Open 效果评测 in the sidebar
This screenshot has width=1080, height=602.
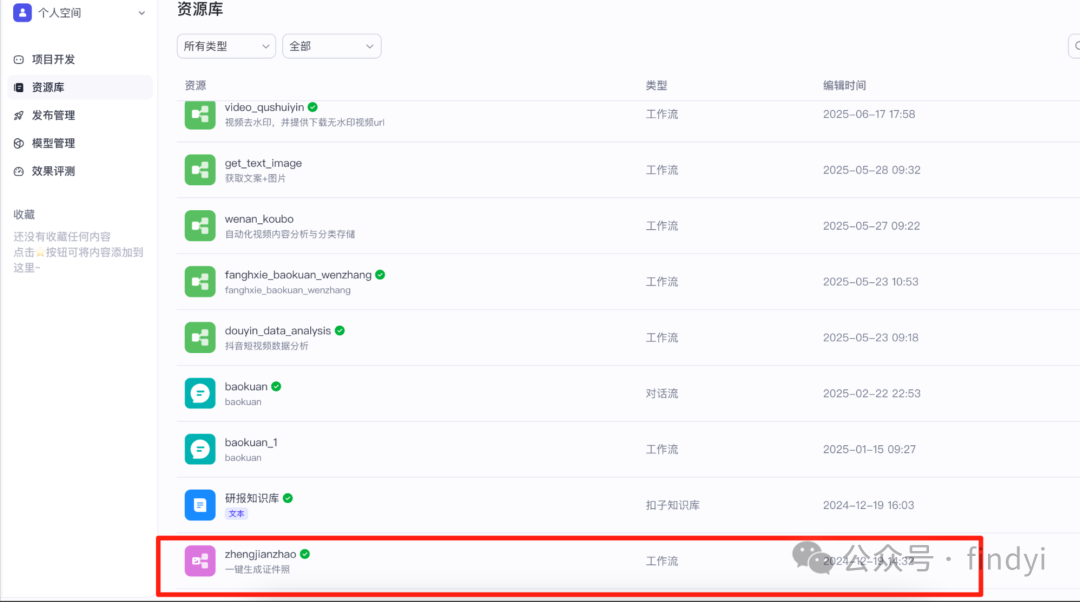(x=79, y=171)
